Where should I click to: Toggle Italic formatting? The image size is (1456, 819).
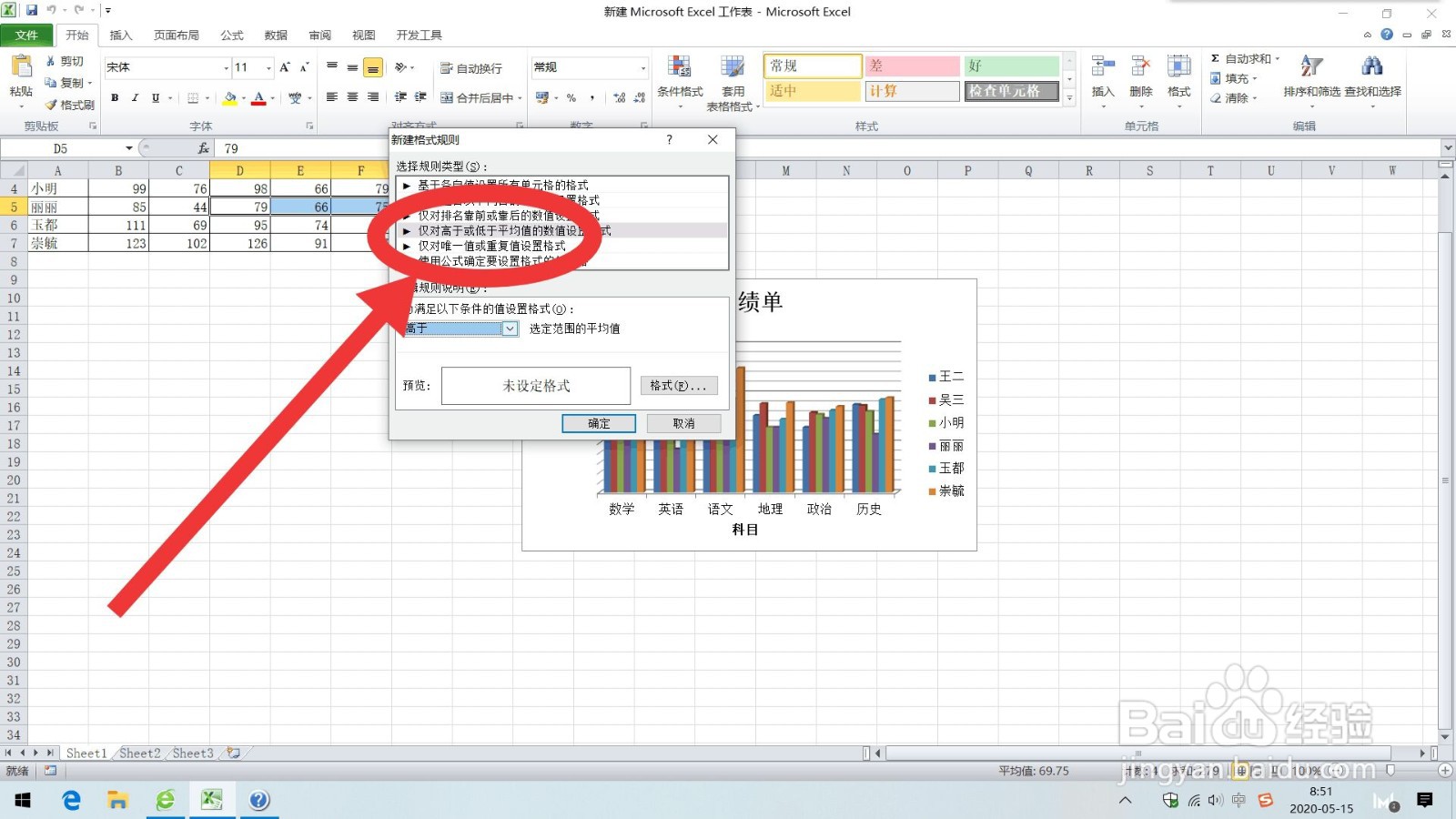[x=135, y=97]
